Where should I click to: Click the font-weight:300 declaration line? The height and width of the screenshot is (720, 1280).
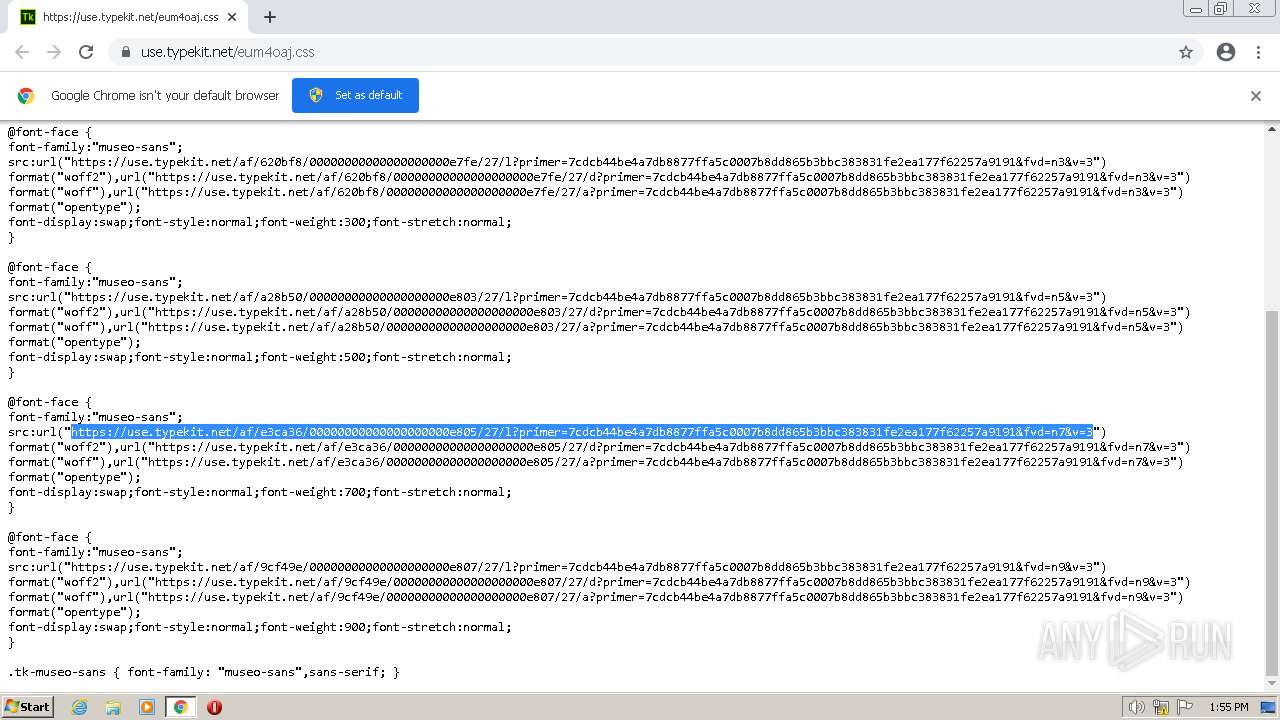point(260,222)
